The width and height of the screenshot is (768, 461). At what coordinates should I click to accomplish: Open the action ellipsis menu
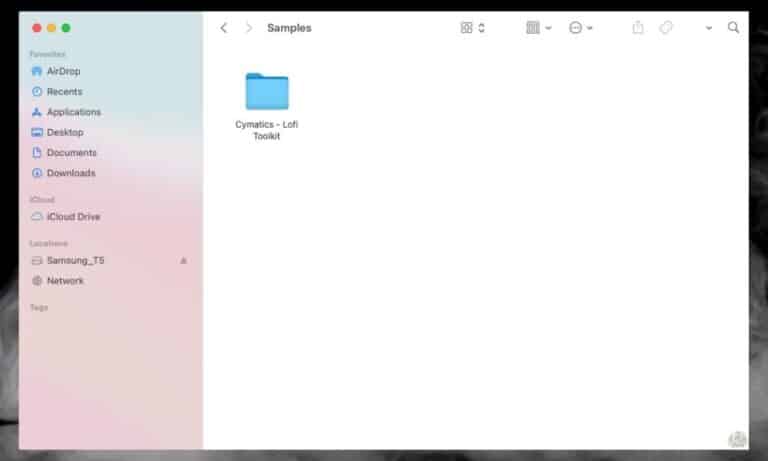[x=580, y=28]
